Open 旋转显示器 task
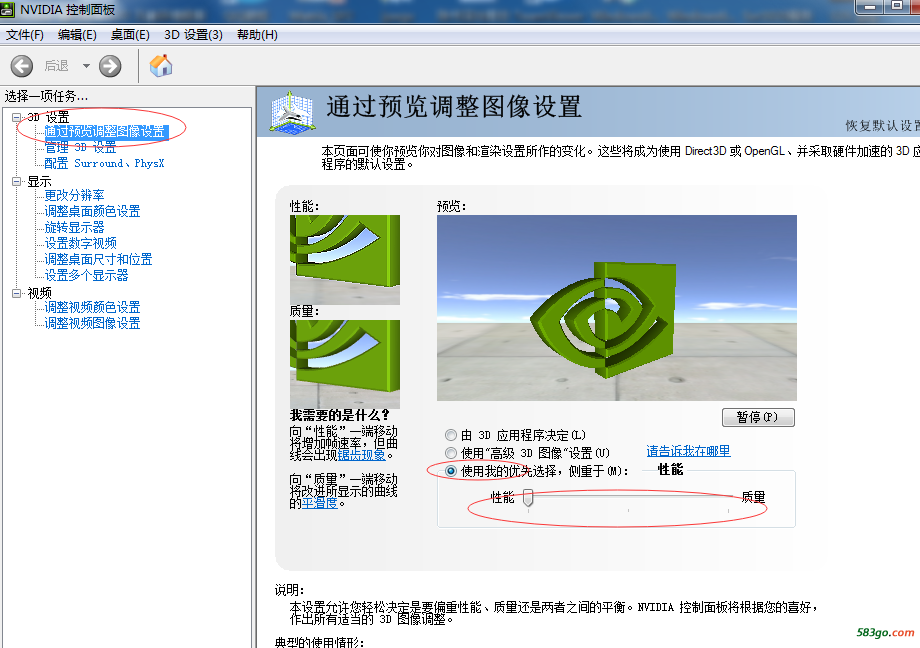 point(75,227)
